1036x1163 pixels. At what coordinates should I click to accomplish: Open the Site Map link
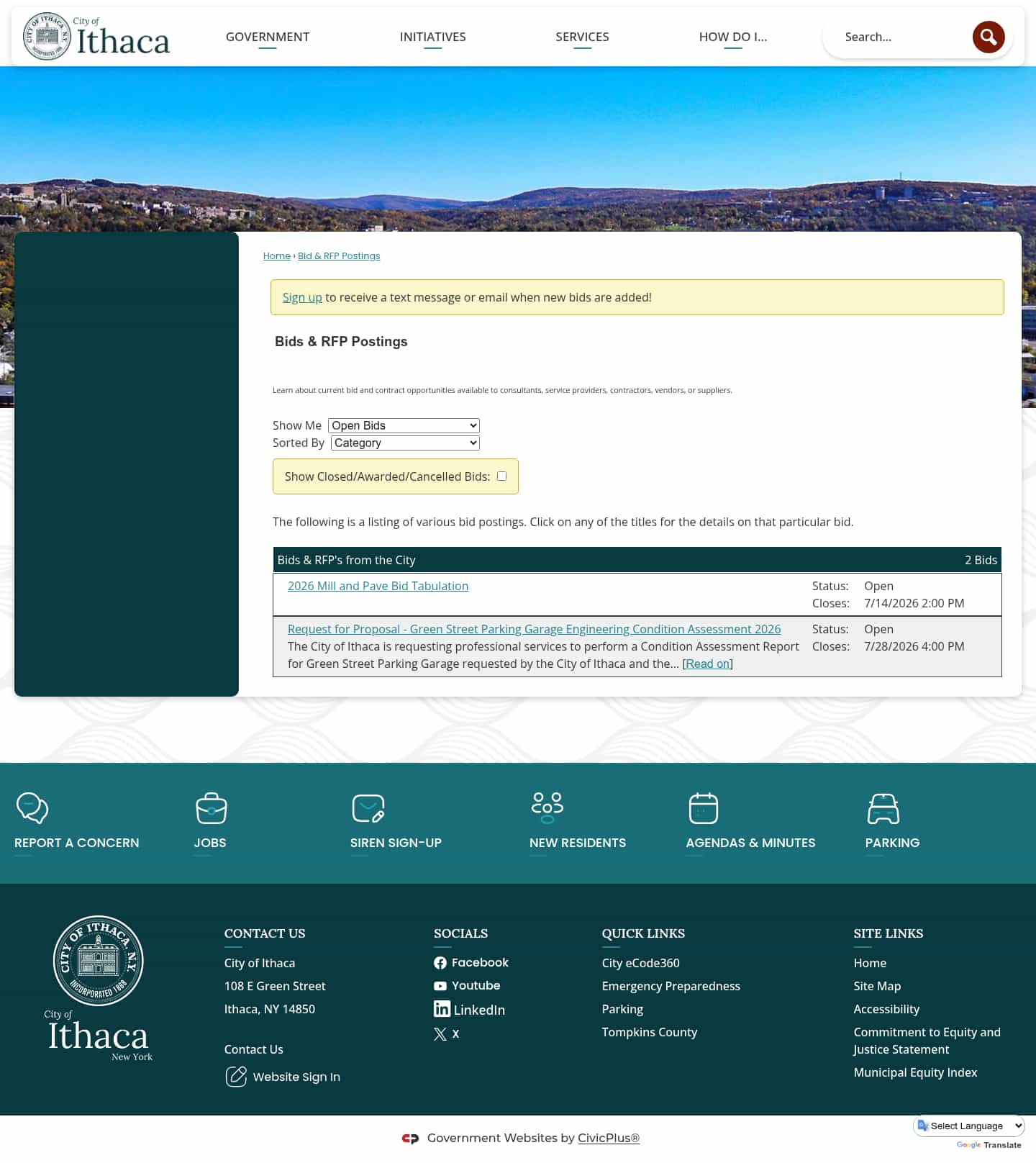877,986
